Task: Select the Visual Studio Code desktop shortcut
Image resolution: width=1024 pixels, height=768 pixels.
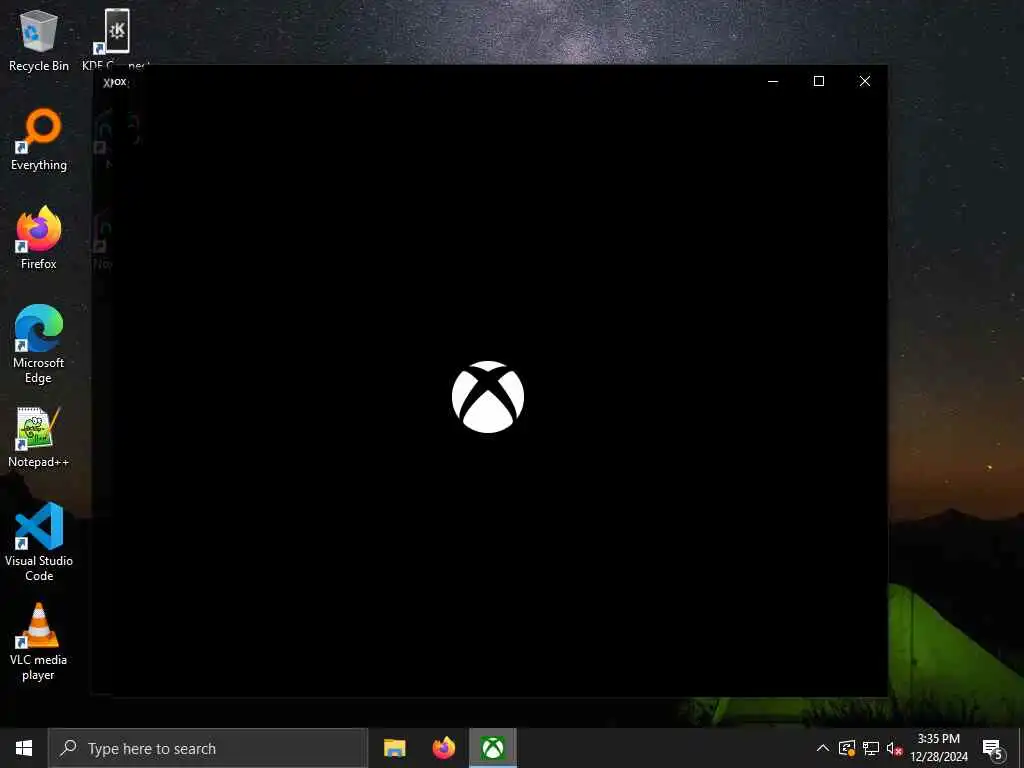Action: tap(39, 542)
